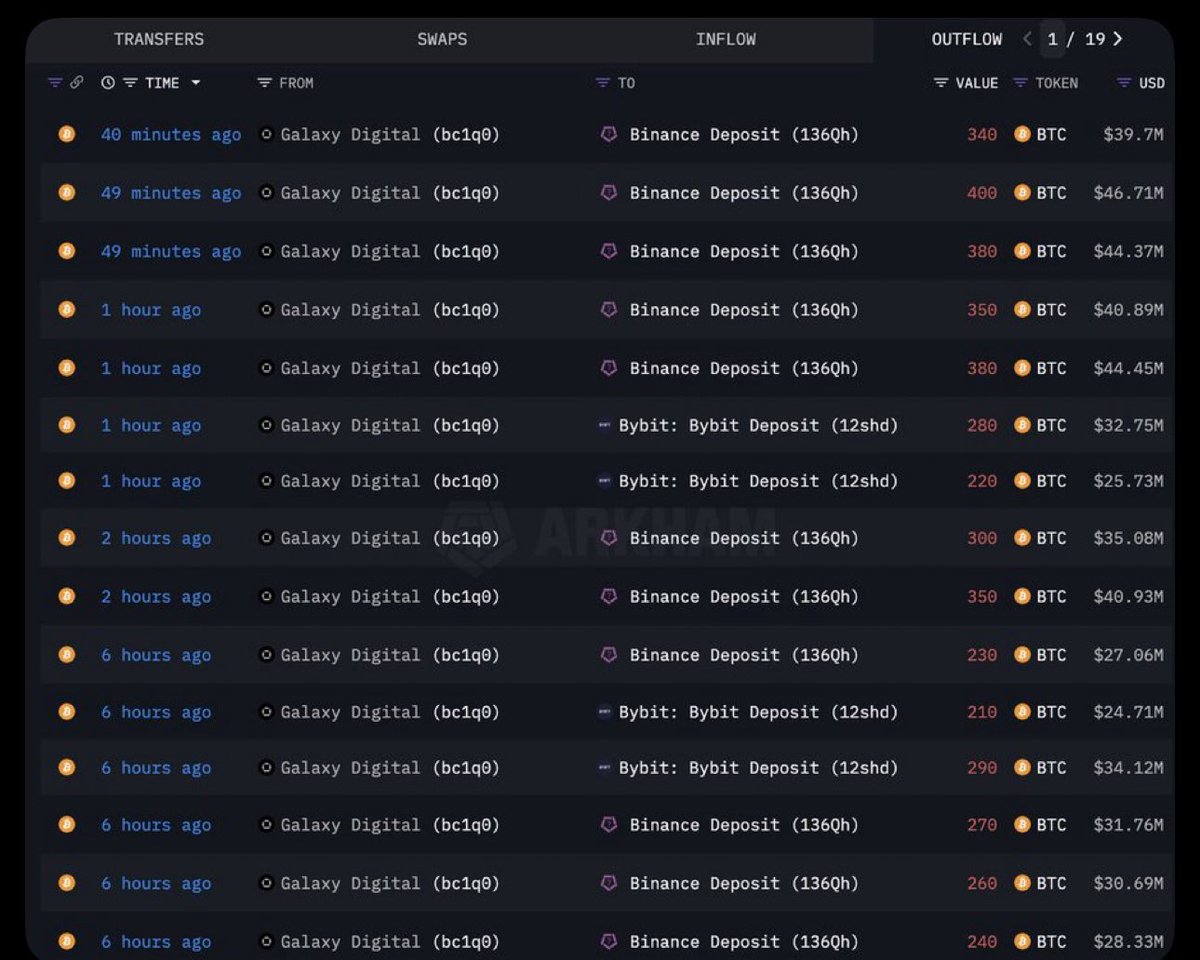Click the Bybit icon in the $24.71M row
This screenshot has width=1200, height=960.
point(604,712)
